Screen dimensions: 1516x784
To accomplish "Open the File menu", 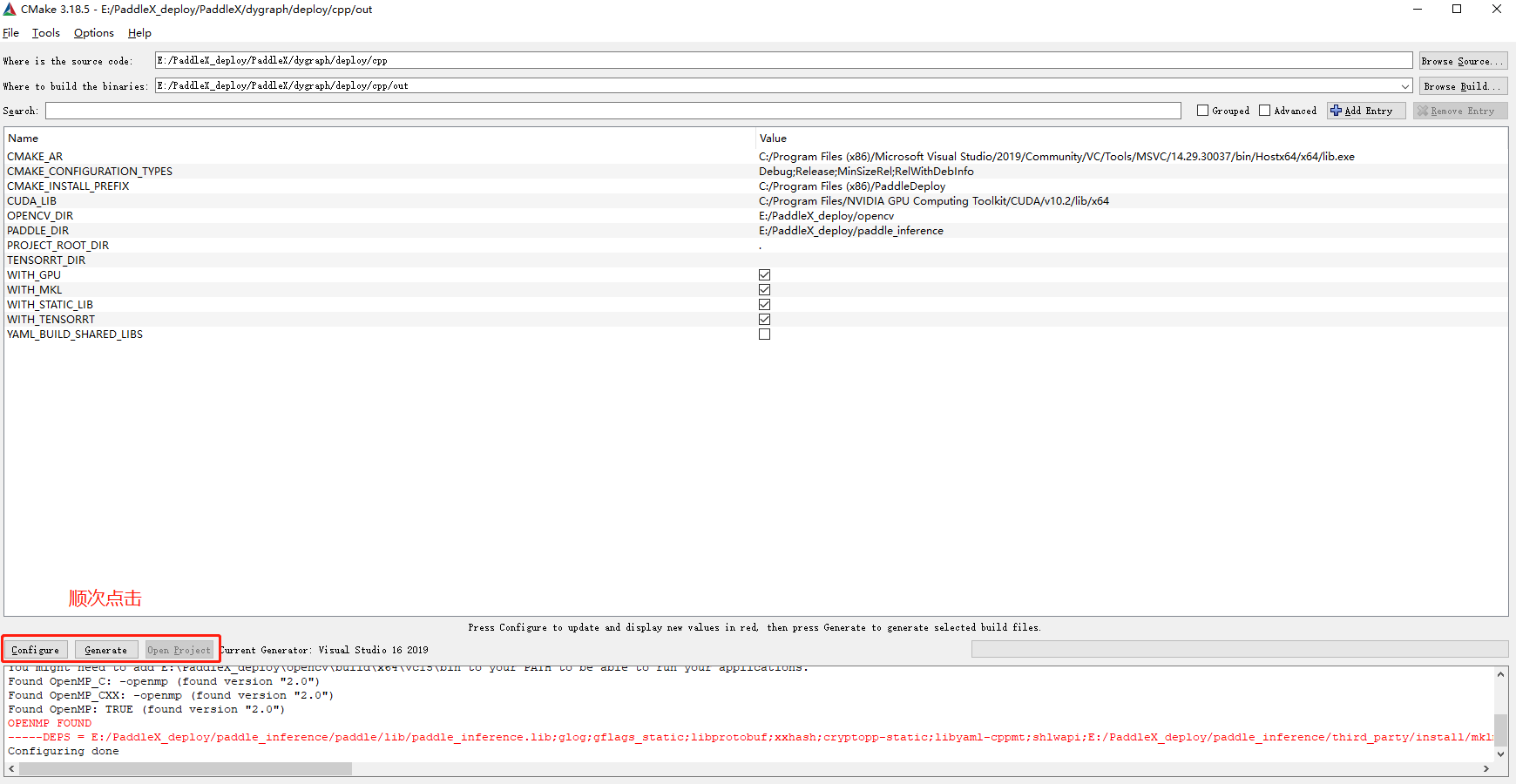I will [10, 33].
